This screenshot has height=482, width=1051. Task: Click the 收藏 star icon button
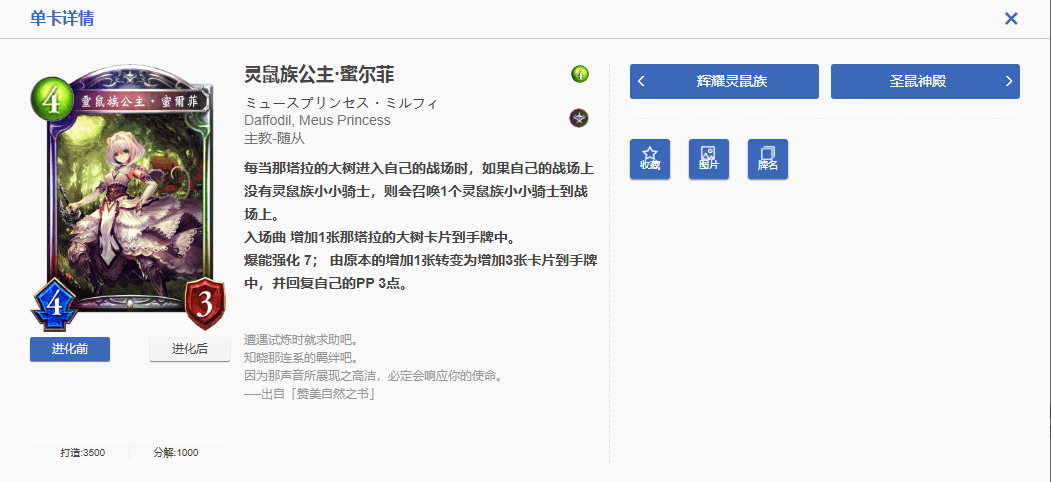[650, 159]
